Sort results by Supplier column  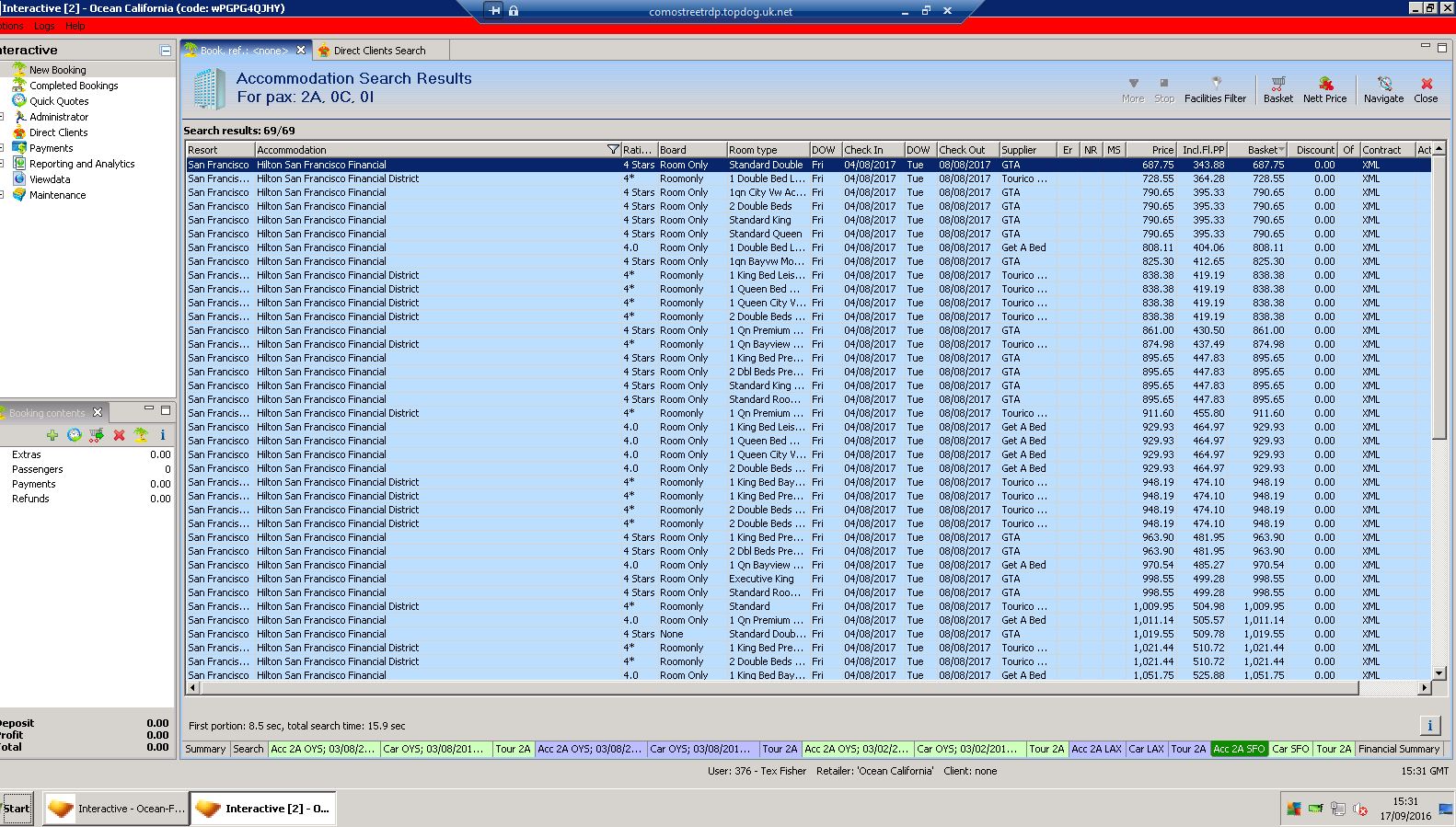click(1027, 150)
